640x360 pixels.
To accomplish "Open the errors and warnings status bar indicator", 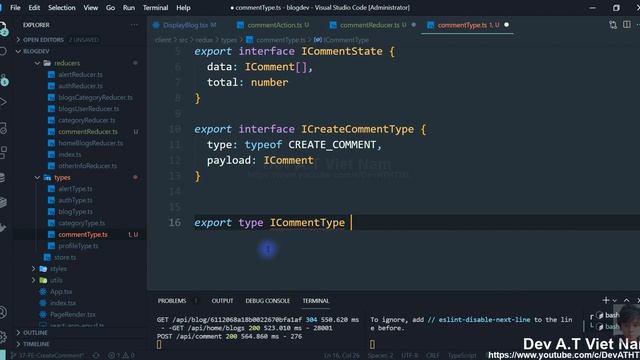I will click(x=121, y=356).
